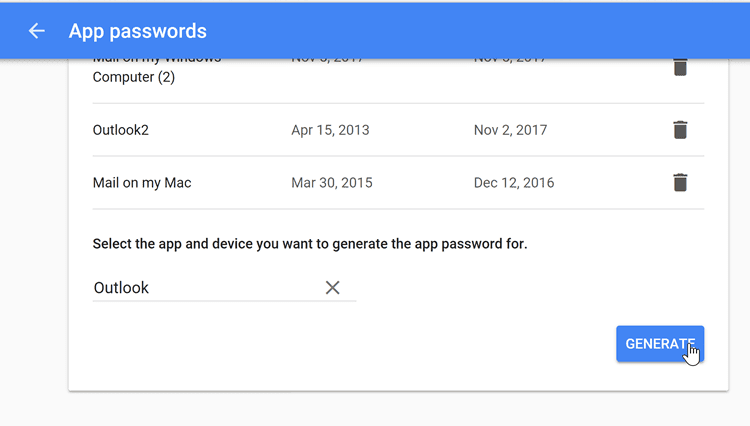Delete the Mail on my Mac password
The height and width of the screenshot is (426, 750).
click(680, 182)
